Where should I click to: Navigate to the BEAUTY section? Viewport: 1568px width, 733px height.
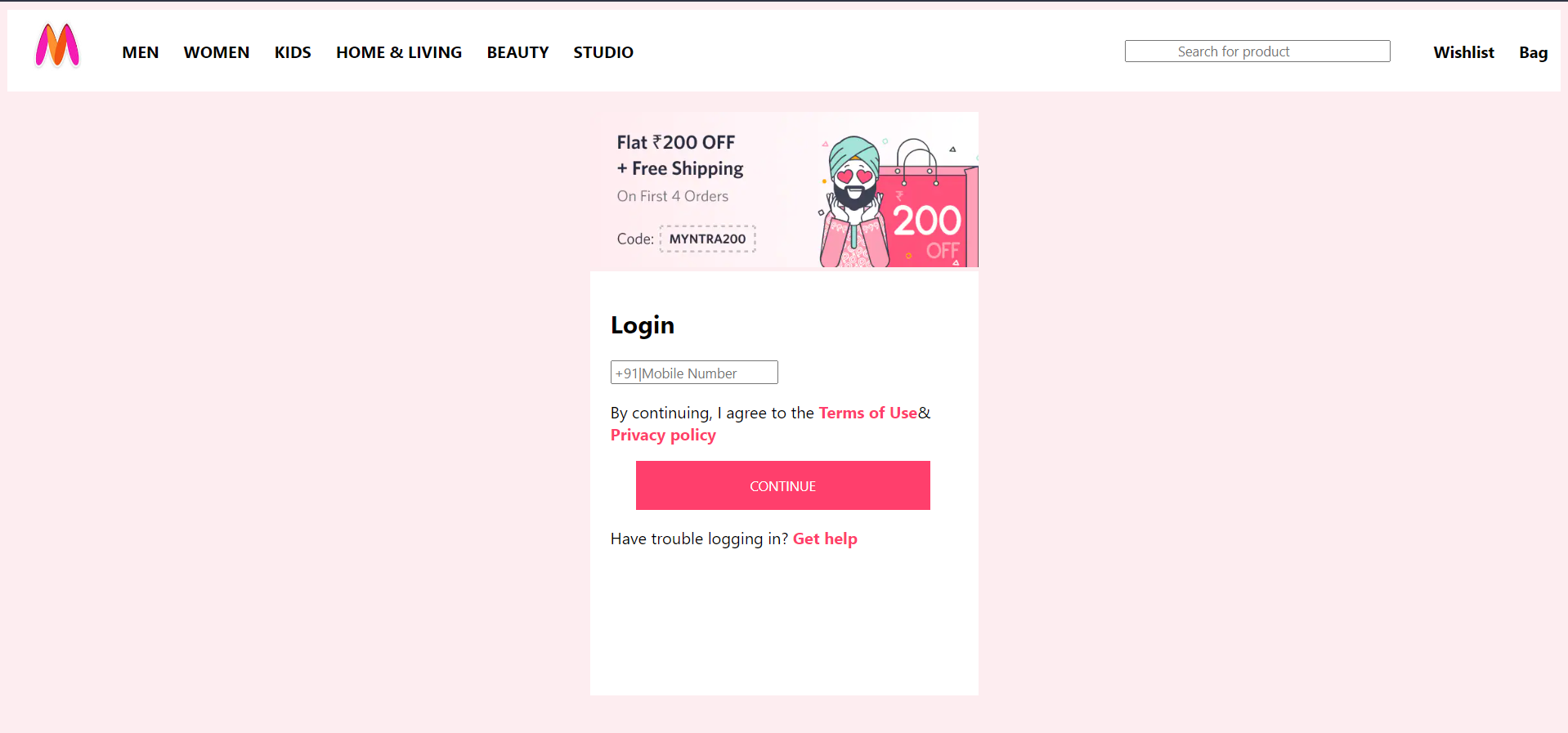pos(517,51)
